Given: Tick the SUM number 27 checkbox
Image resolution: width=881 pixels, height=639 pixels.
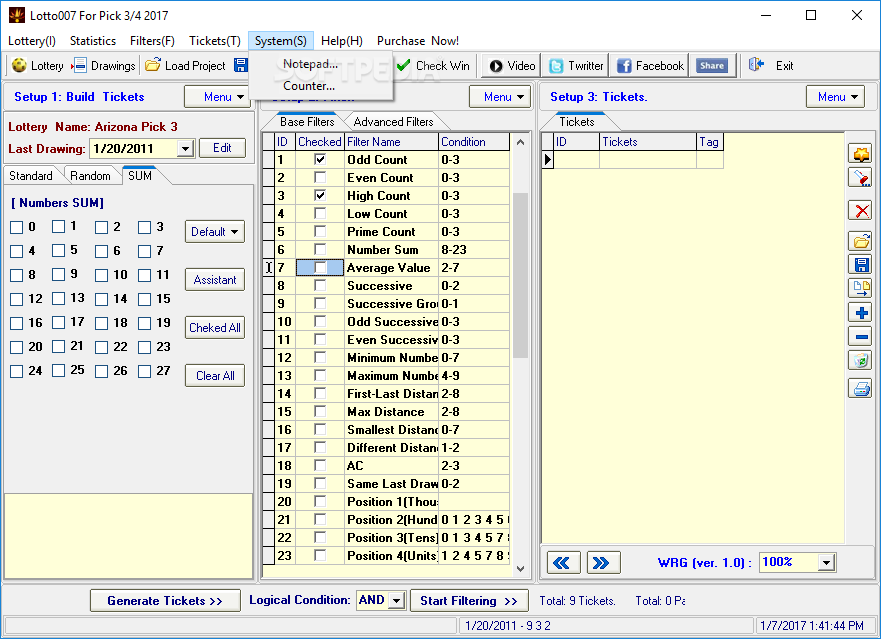Looking at the screenshot, I should 144,371.
